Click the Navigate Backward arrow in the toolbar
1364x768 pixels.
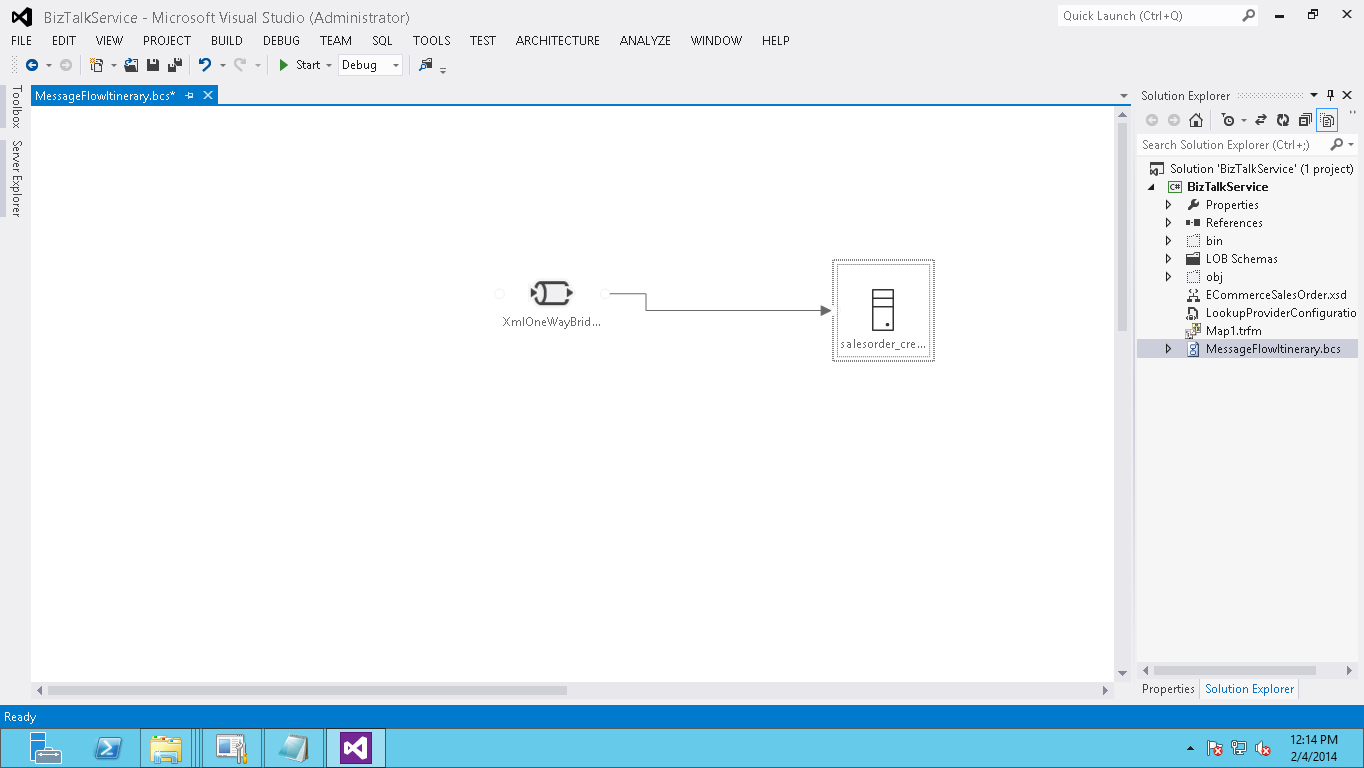[x=32, y=65]
